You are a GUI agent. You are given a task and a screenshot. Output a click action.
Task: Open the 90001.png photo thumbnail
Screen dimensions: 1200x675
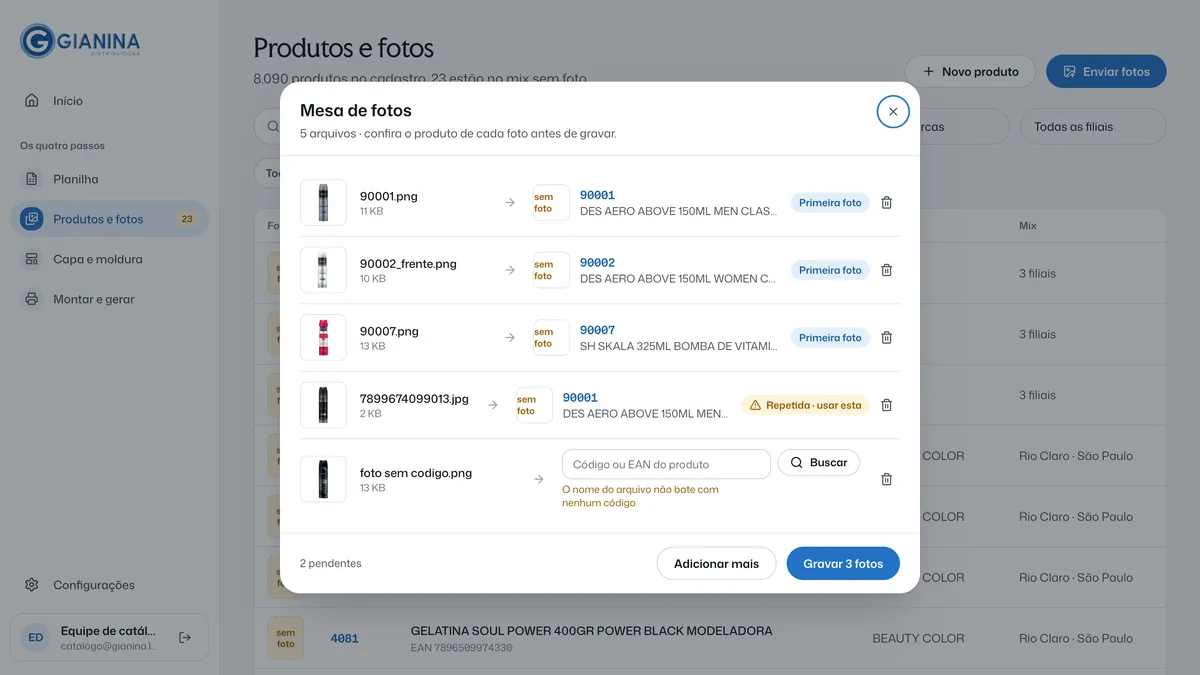(x=323, y=203)
